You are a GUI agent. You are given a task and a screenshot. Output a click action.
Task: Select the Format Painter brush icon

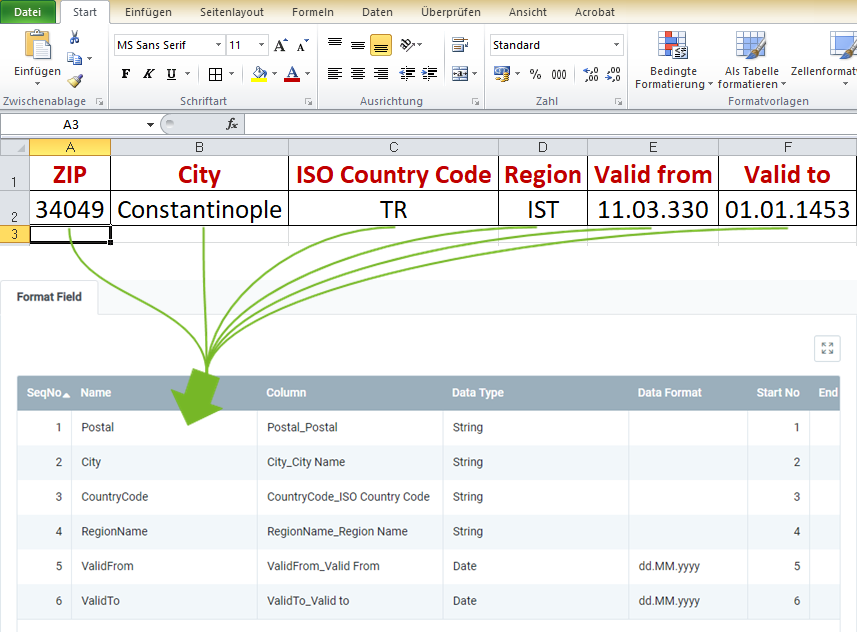tap(75, 81)
